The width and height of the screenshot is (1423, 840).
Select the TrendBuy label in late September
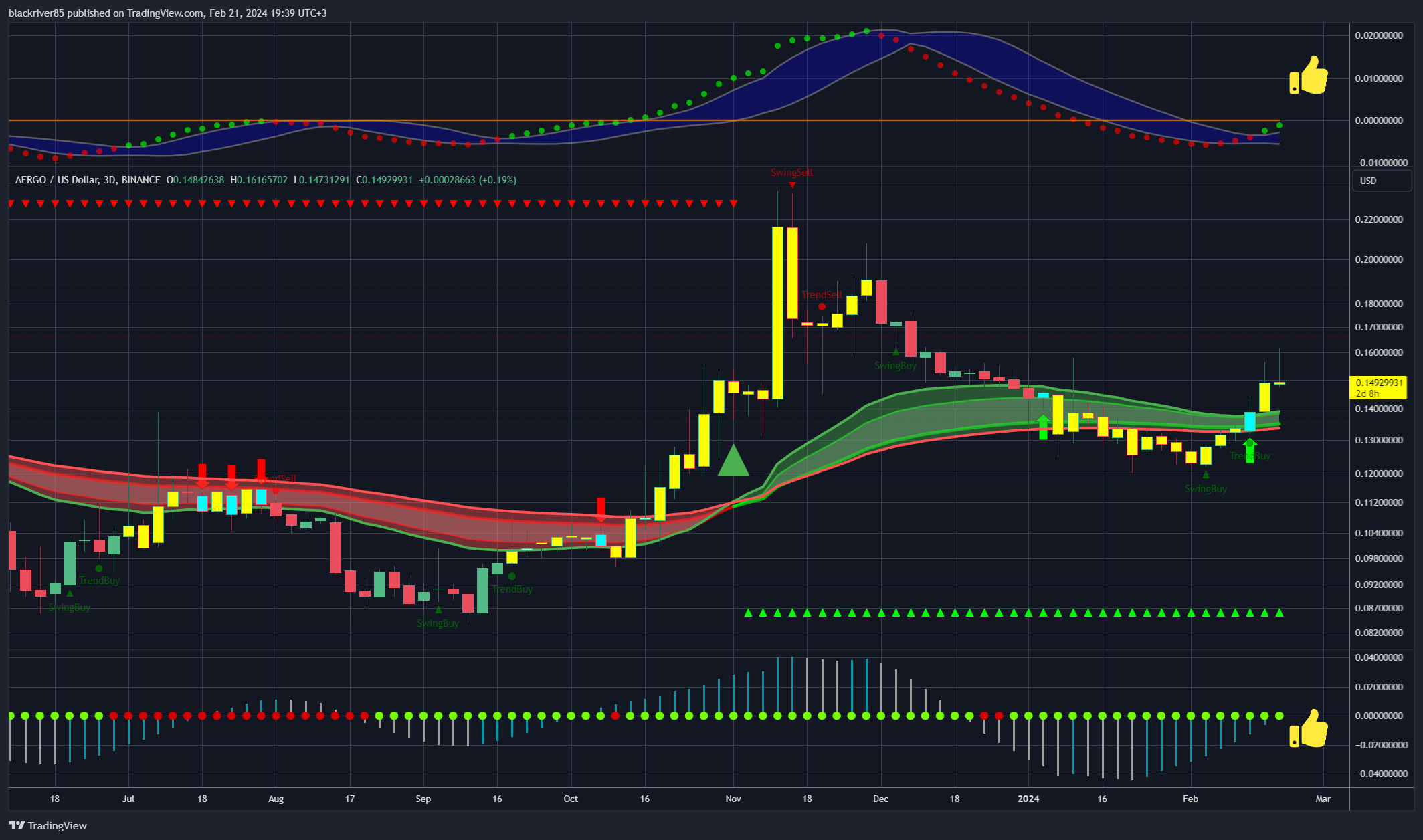click(x=512, y=589)
